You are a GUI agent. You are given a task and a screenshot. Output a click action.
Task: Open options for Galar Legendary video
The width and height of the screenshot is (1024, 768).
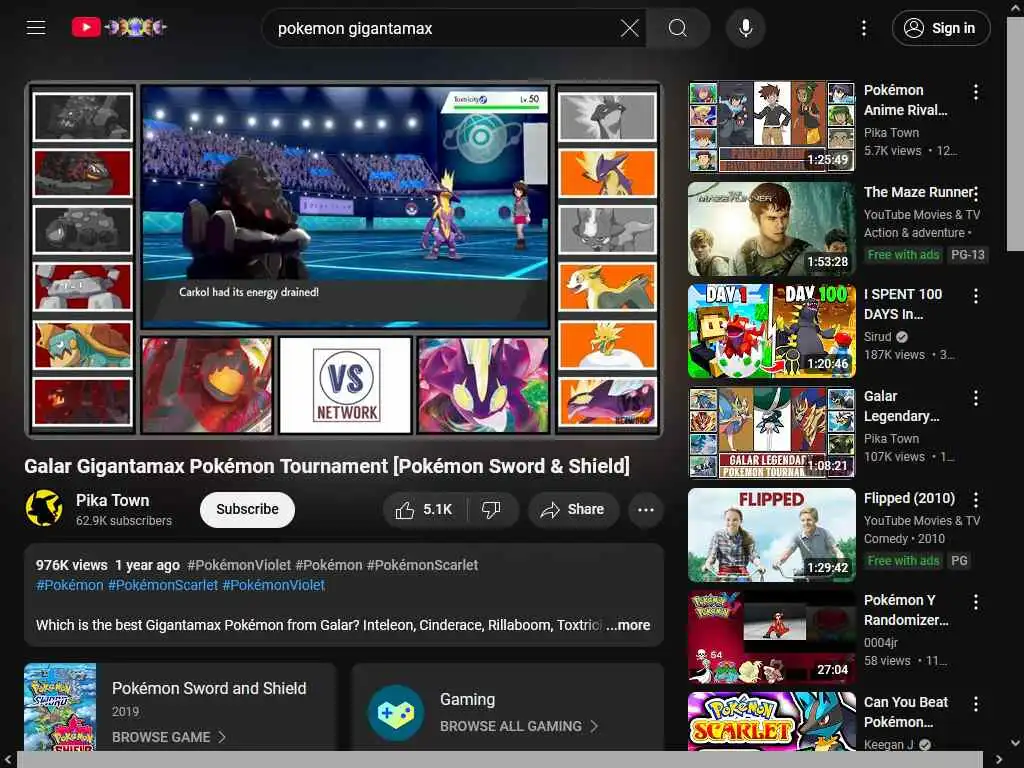pyautogui.click(x=975, y=398)
